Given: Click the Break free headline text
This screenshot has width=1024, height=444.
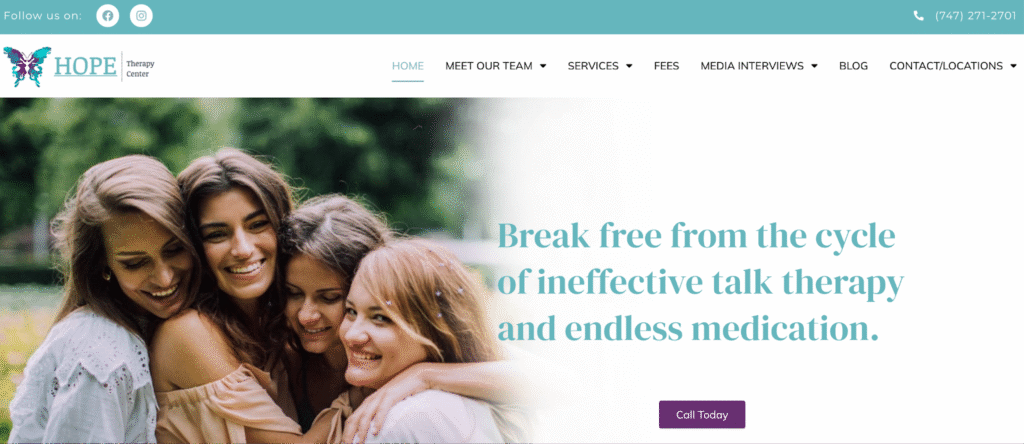Looking at the screenshot, I should point(701,282).
